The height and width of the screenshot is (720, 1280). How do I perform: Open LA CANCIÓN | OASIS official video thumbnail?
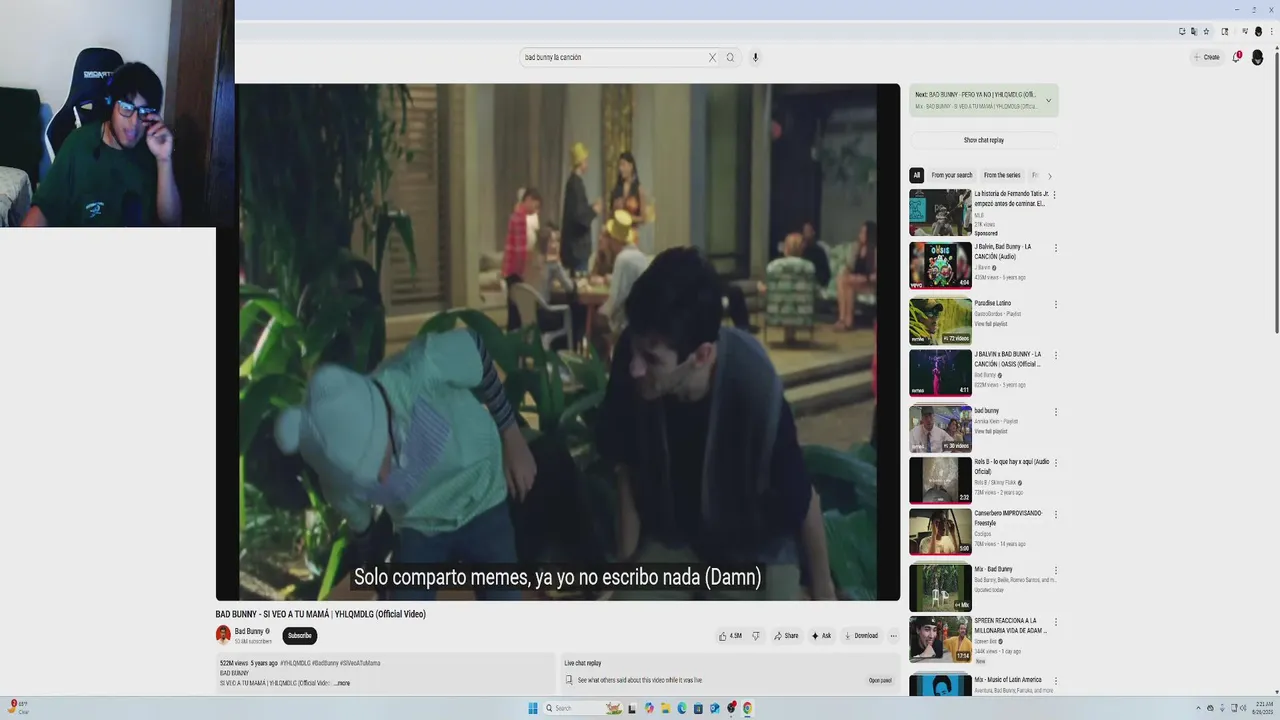(940, 373)
